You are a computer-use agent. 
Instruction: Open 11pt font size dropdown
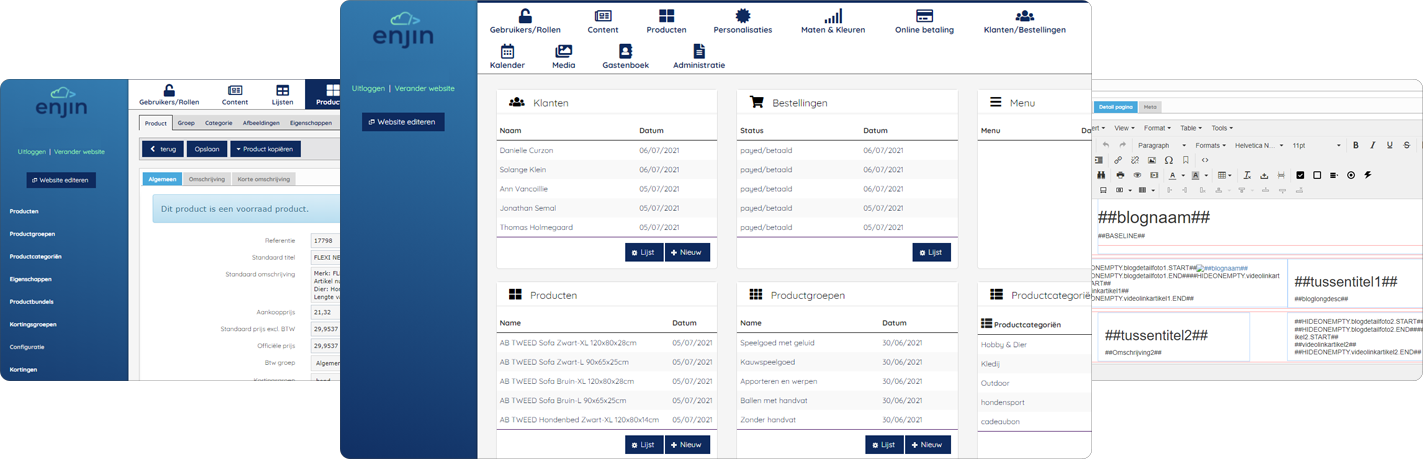[x=1316, y=145]
